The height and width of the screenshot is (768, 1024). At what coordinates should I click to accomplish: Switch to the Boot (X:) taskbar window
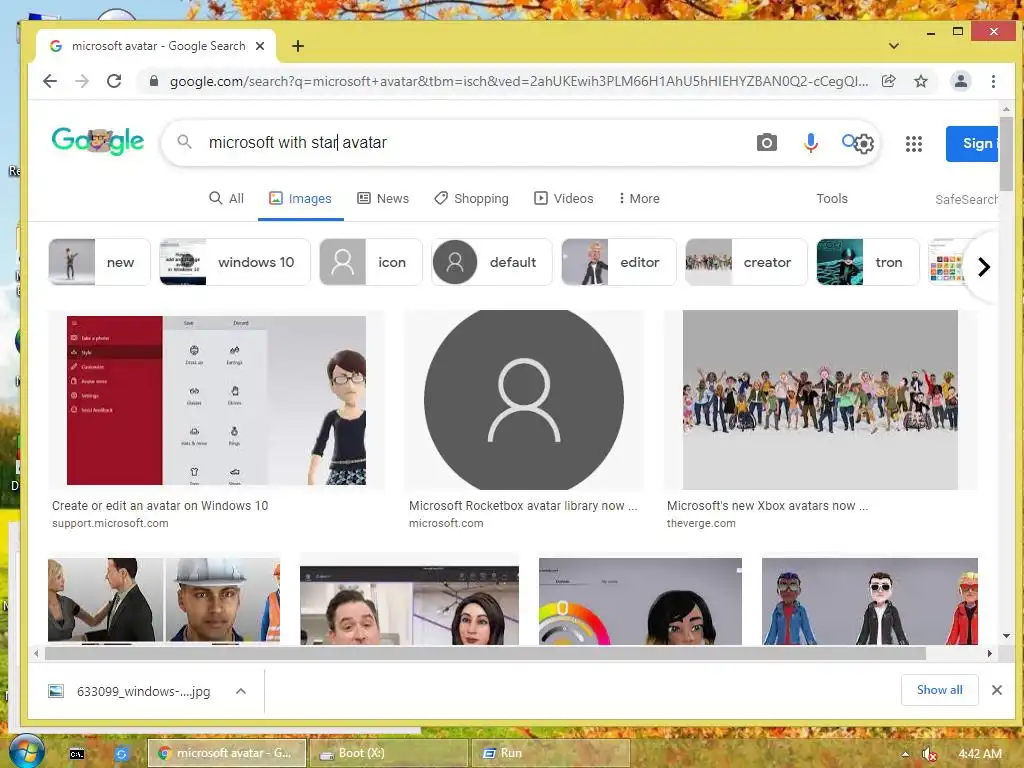[389, 753]
